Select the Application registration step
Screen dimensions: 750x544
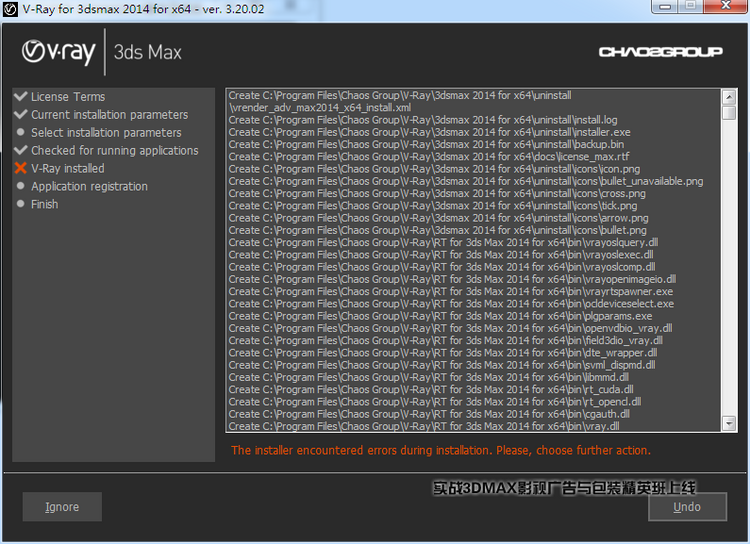point(89,187)
